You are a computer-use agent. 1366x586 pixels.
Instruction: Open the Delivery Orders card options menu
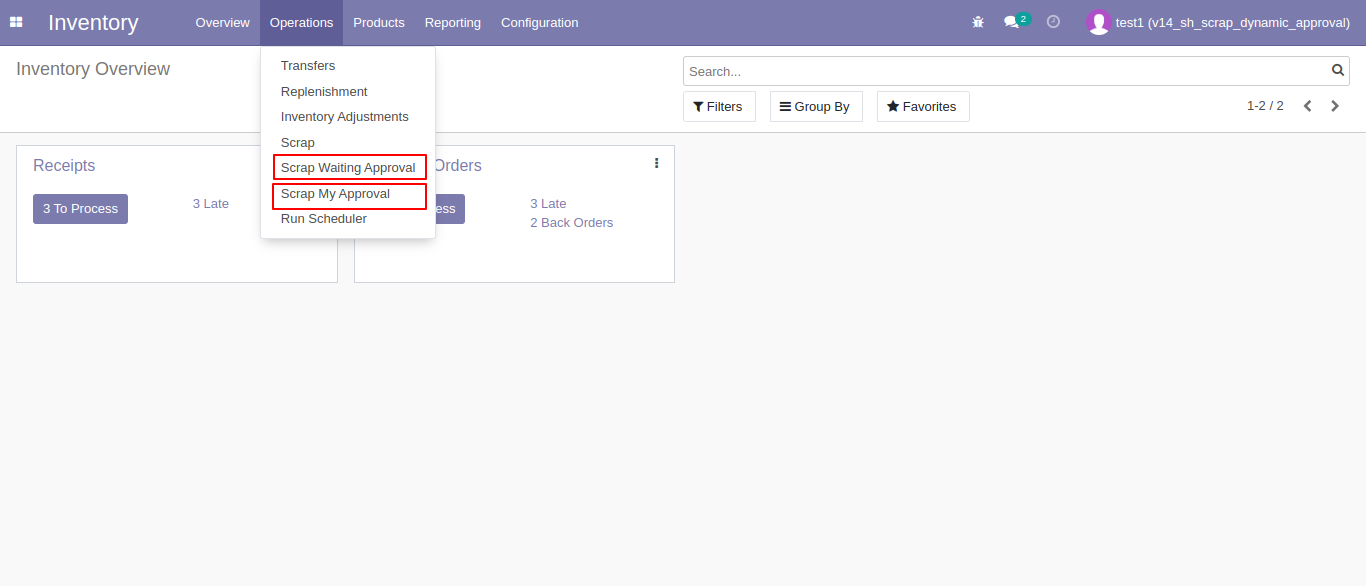[656, 163]
